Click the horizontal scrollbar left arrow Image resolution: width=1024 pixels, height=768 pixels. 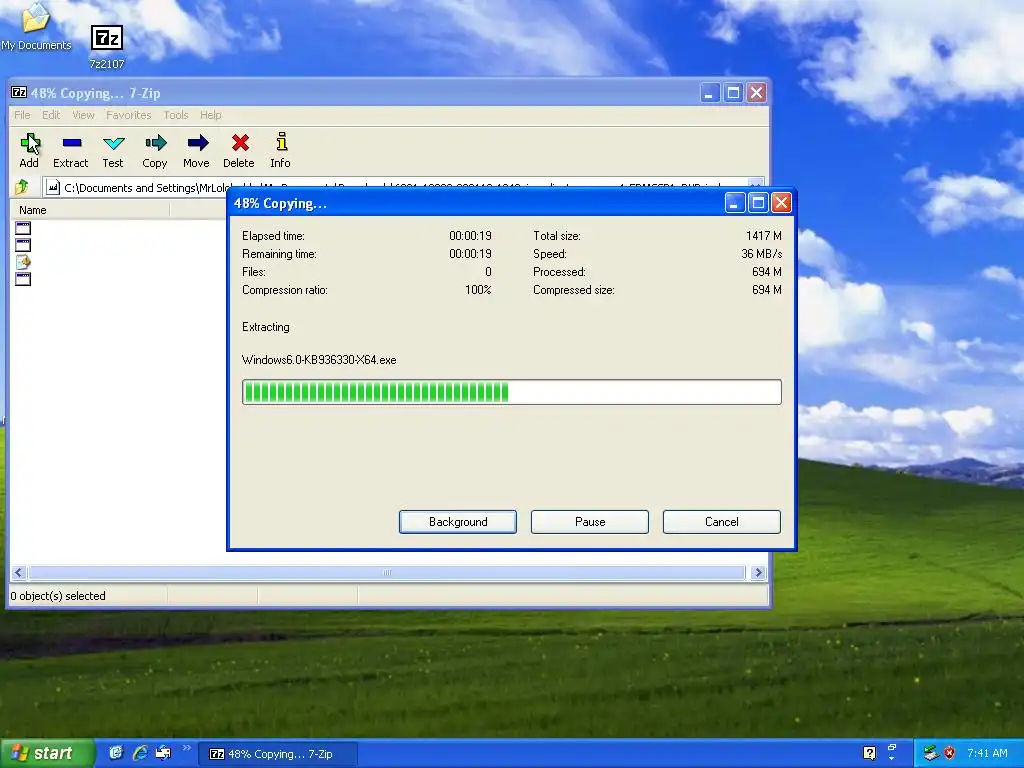pos(18,573)
